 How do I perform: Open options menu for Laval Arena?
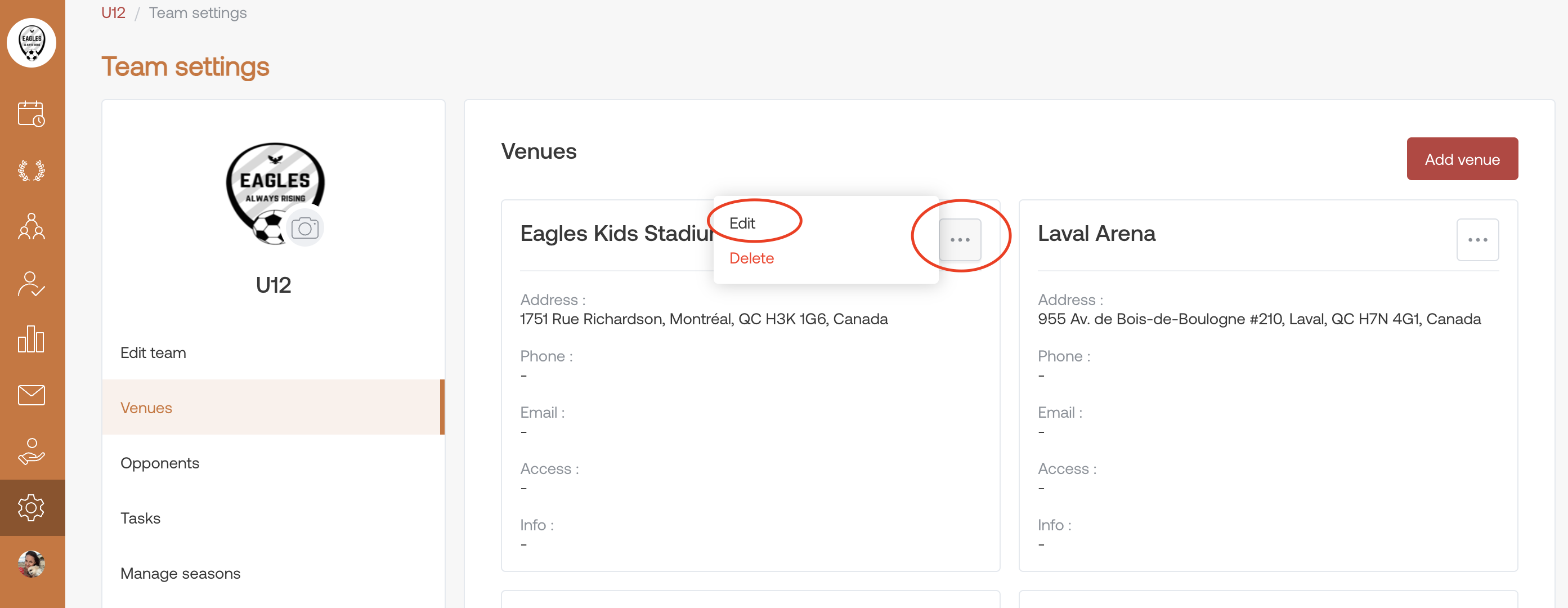(1477, 240)
